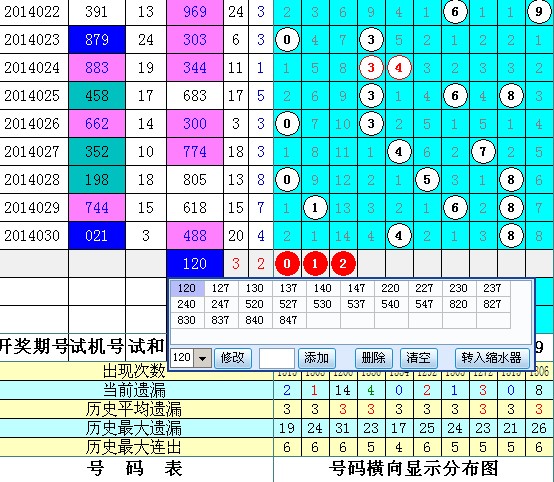Click blue 021 cell in row 2014030
554x482 pixels.
coord(97,236)
